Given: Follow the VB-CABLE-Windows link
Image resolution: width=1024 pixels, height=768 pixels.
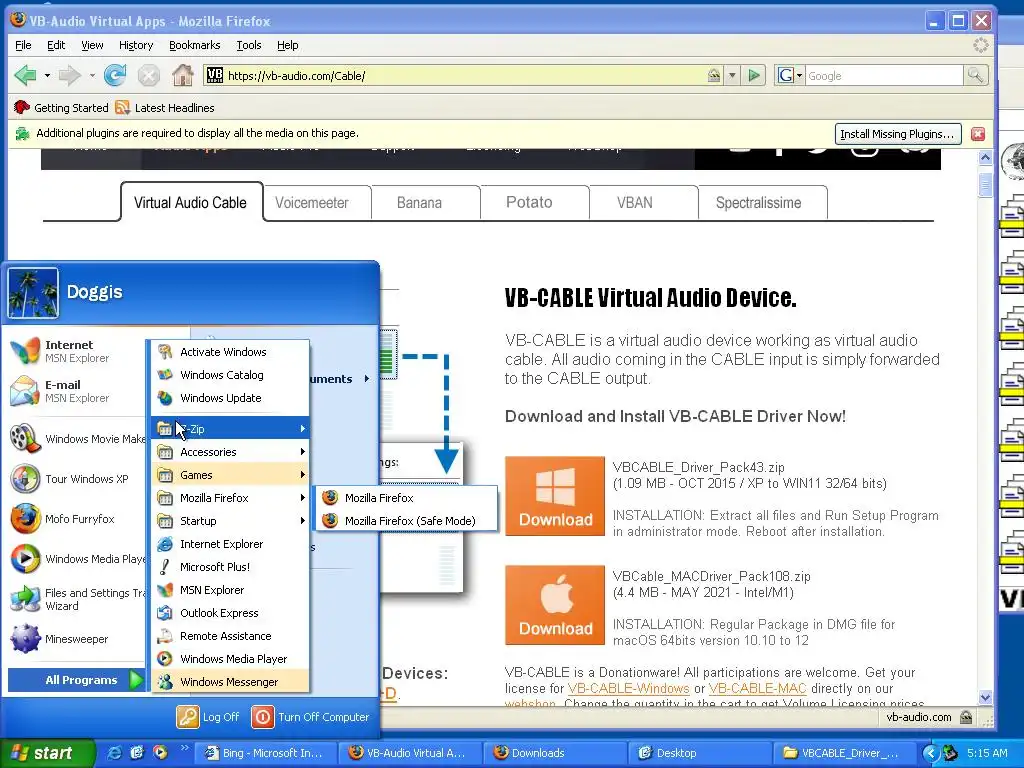Looking at the screenshot, I should [x=628, y=688].
